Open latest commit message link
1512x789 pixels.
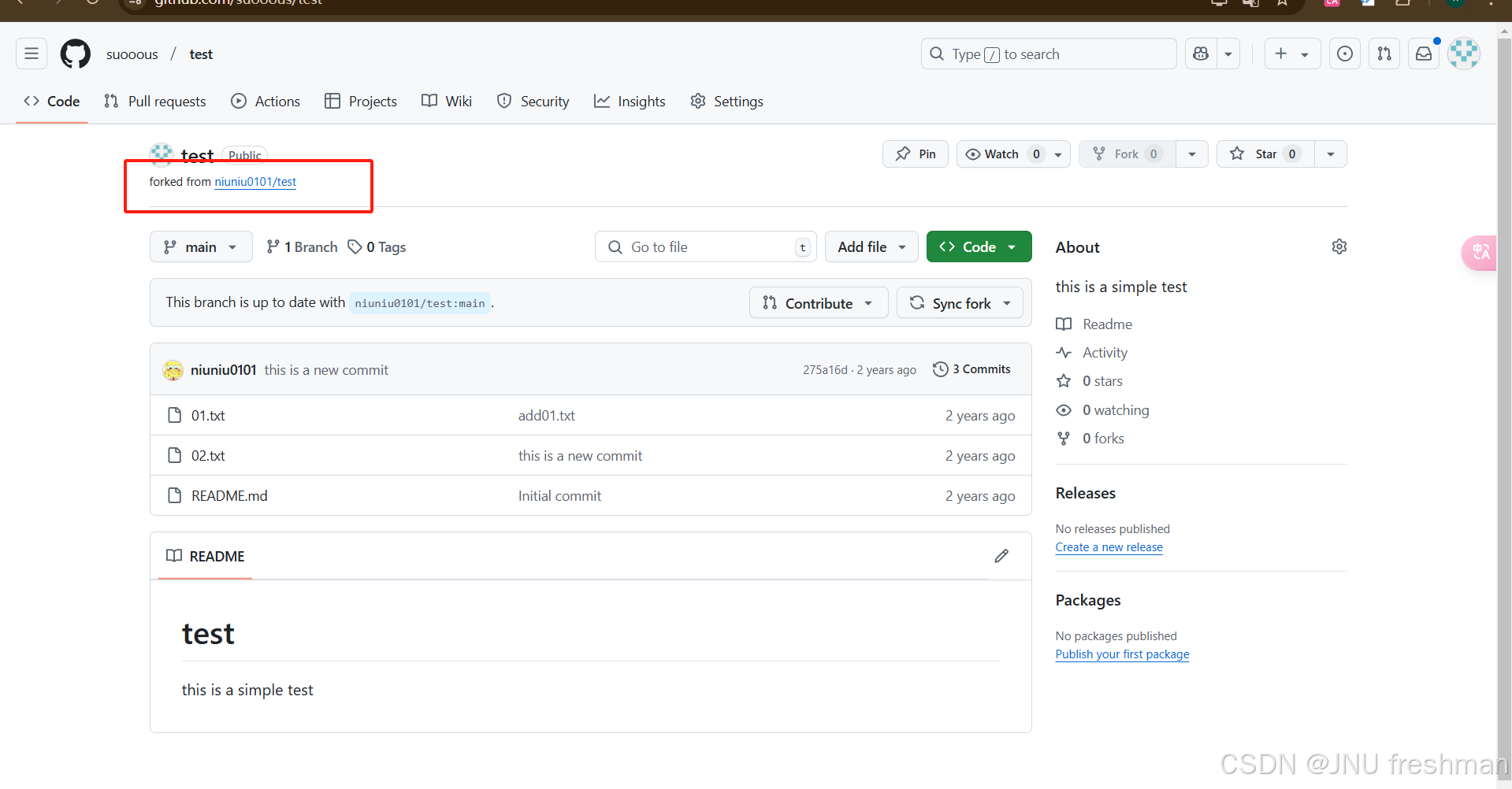click(x=326, y=369)
